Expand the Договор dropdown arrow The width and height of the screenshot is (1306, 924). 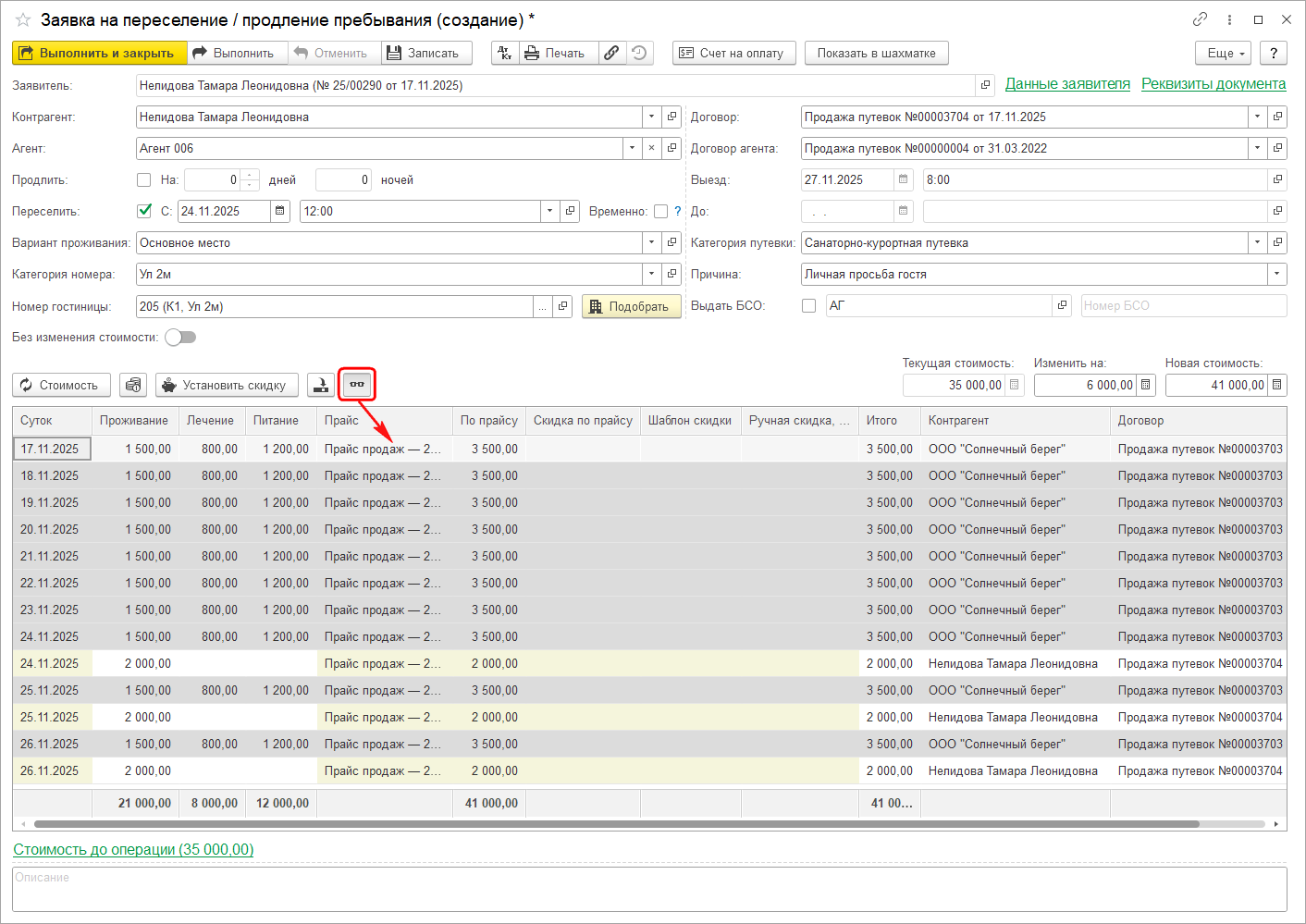1257,117
